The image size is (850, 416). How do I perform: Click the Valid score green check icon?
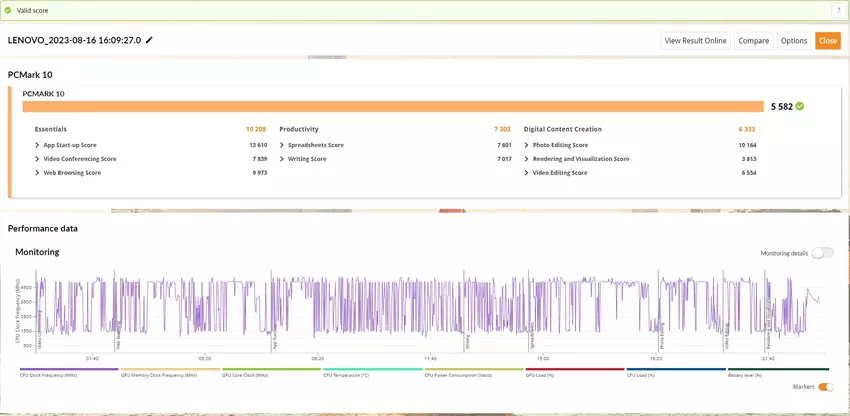pyautogui.click(x=9, y=10)
